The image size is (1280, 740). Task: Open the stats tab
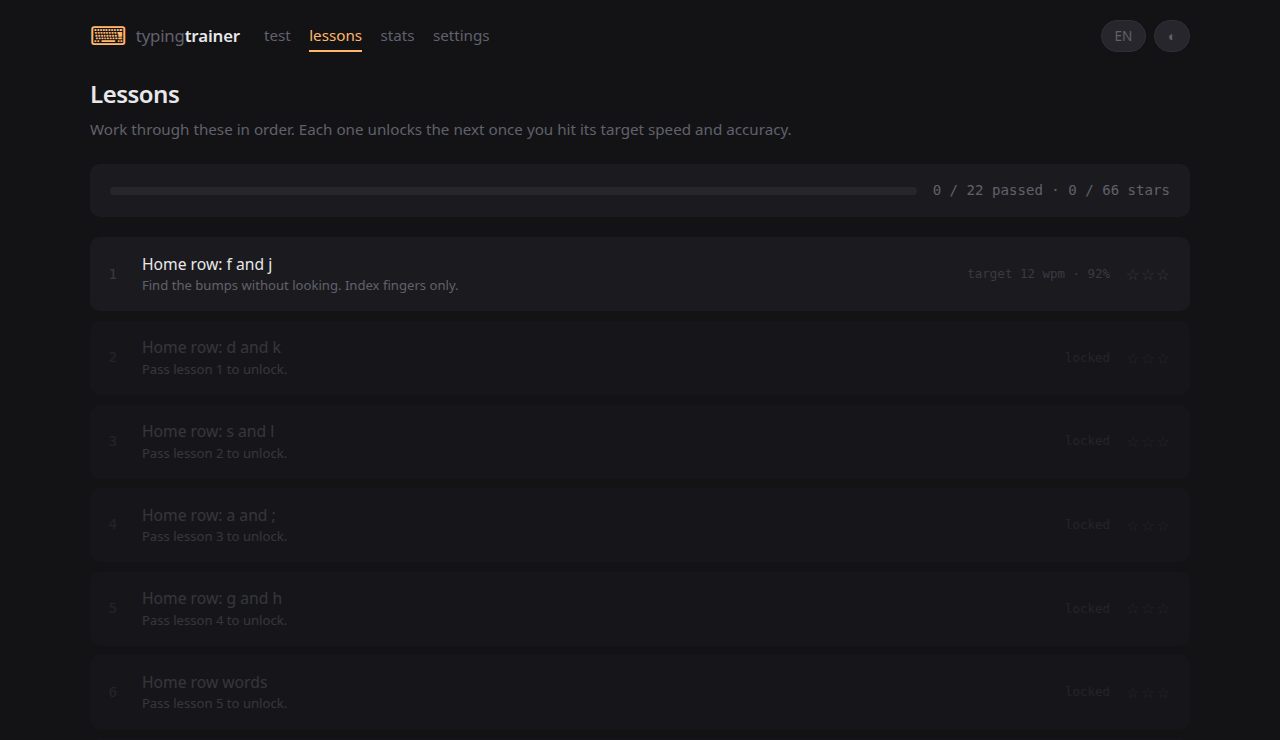(x=397, y=36)
